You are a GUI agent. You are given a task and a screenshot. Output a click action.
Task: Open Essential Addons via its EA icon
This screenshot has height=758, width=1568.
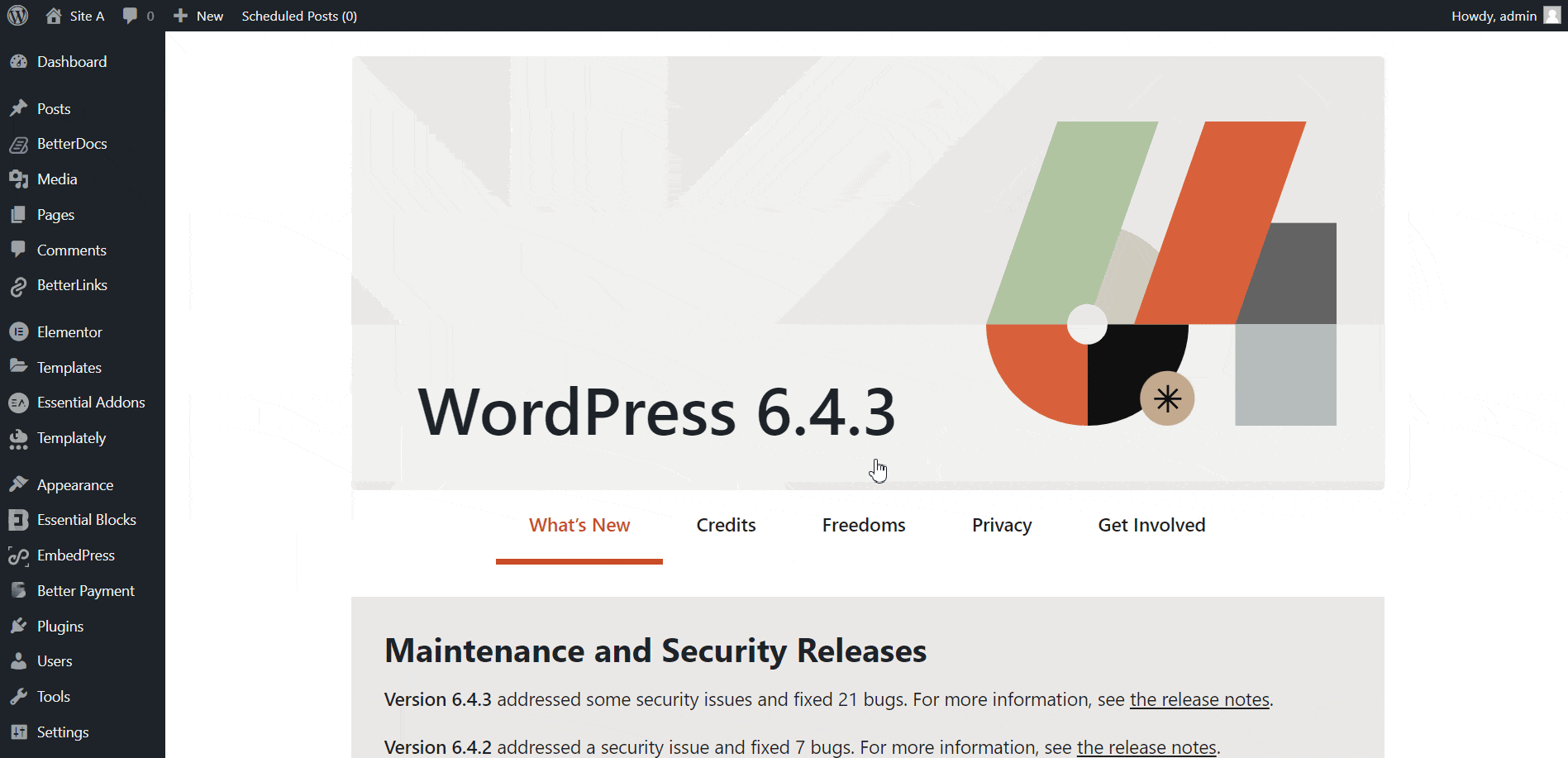click(19, 403)
